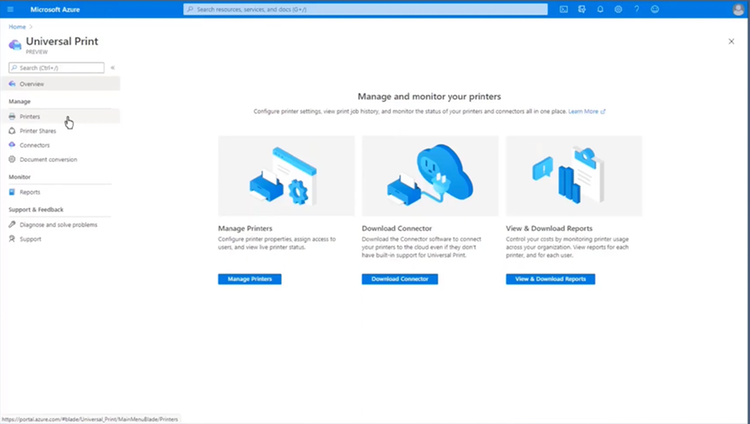This screenshot has height=424, width=750.
Task: Click the PREVIEW label under title
Action: [x=37, y=52]
